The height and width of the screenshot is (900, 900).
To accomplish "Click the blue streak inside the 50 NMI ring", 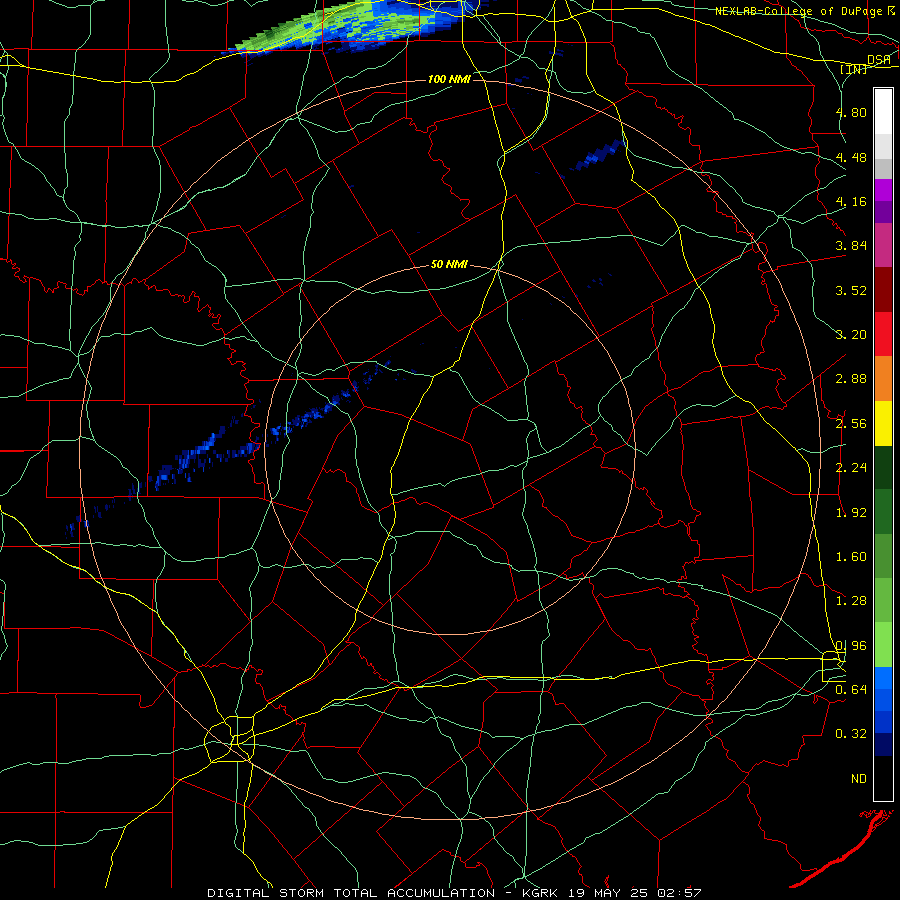I will (x=330, y=403).
